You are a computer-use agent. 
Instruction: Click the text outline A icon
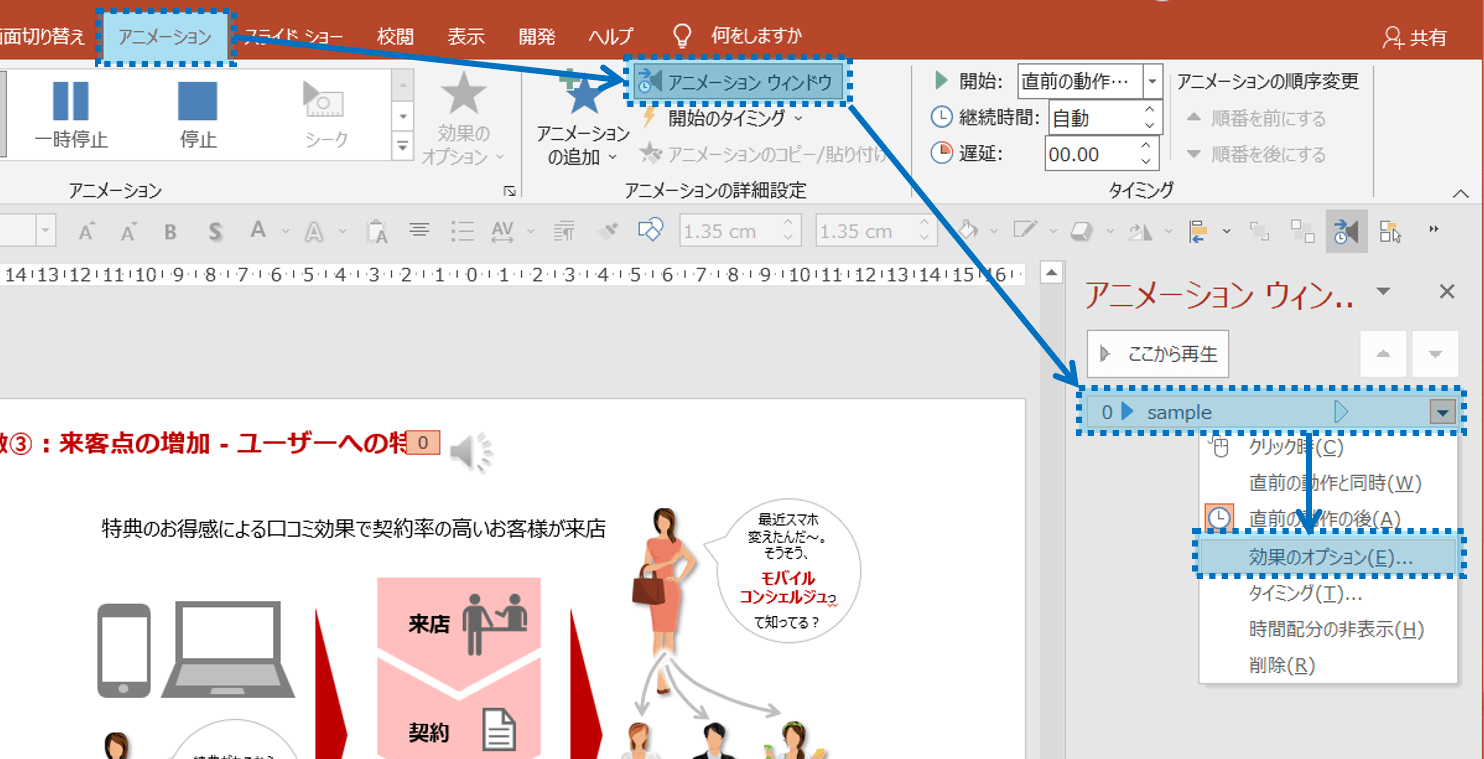[x=314, y=232]
